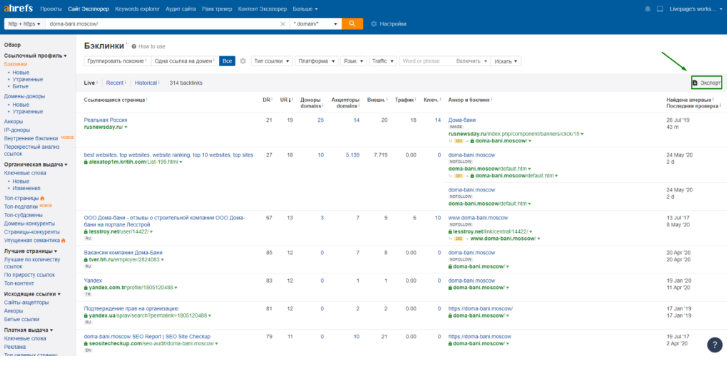The image size is (727, 377).
Task: Click the lock icon before lesstroy.net/user
Action: tap(86, 231)
